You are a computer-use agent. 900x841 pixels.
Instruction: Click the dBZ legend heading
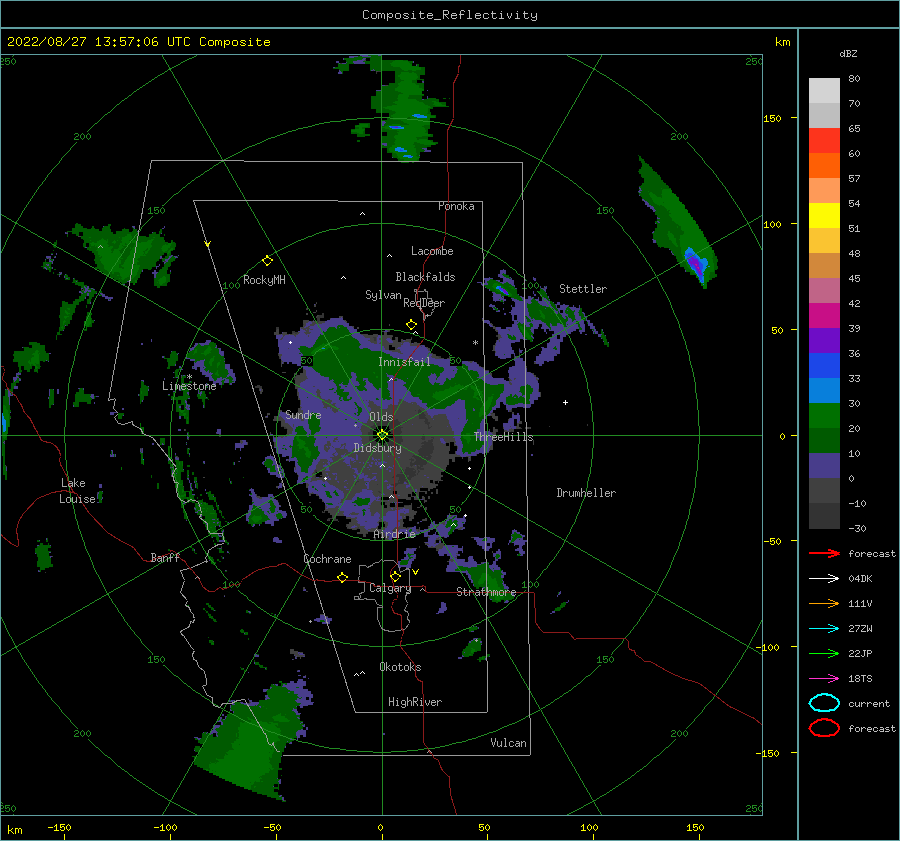848,54
